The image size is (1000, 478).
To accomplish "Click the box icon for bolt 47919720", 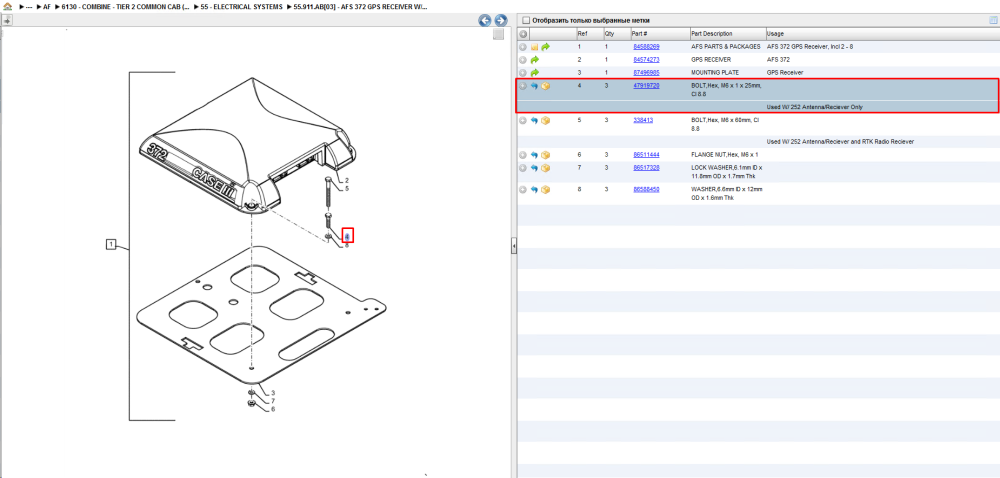I will [546, 86].
